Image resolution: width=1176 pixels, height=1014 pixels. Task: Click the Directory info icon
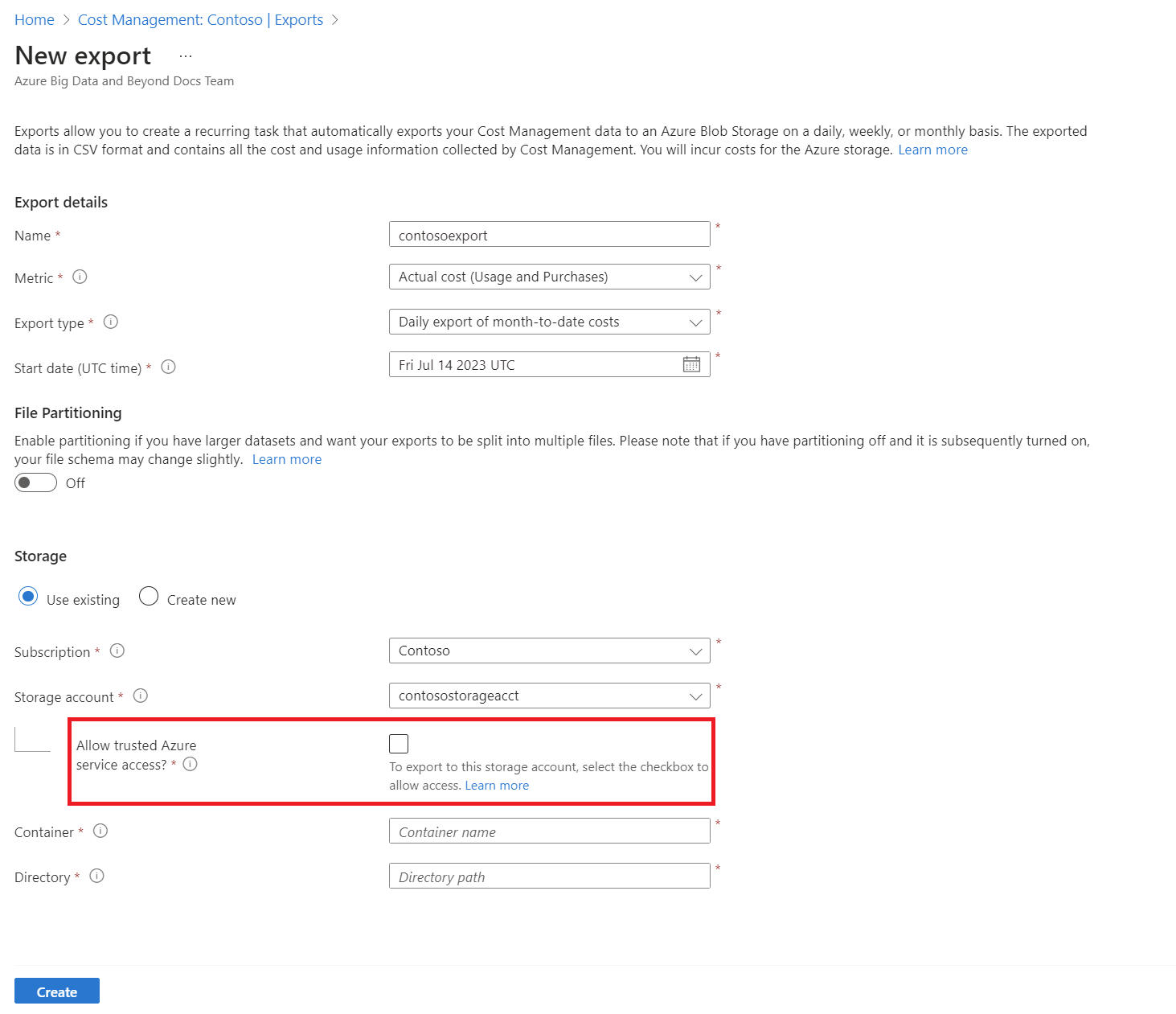pyautogui.click(x=97, y=876)
